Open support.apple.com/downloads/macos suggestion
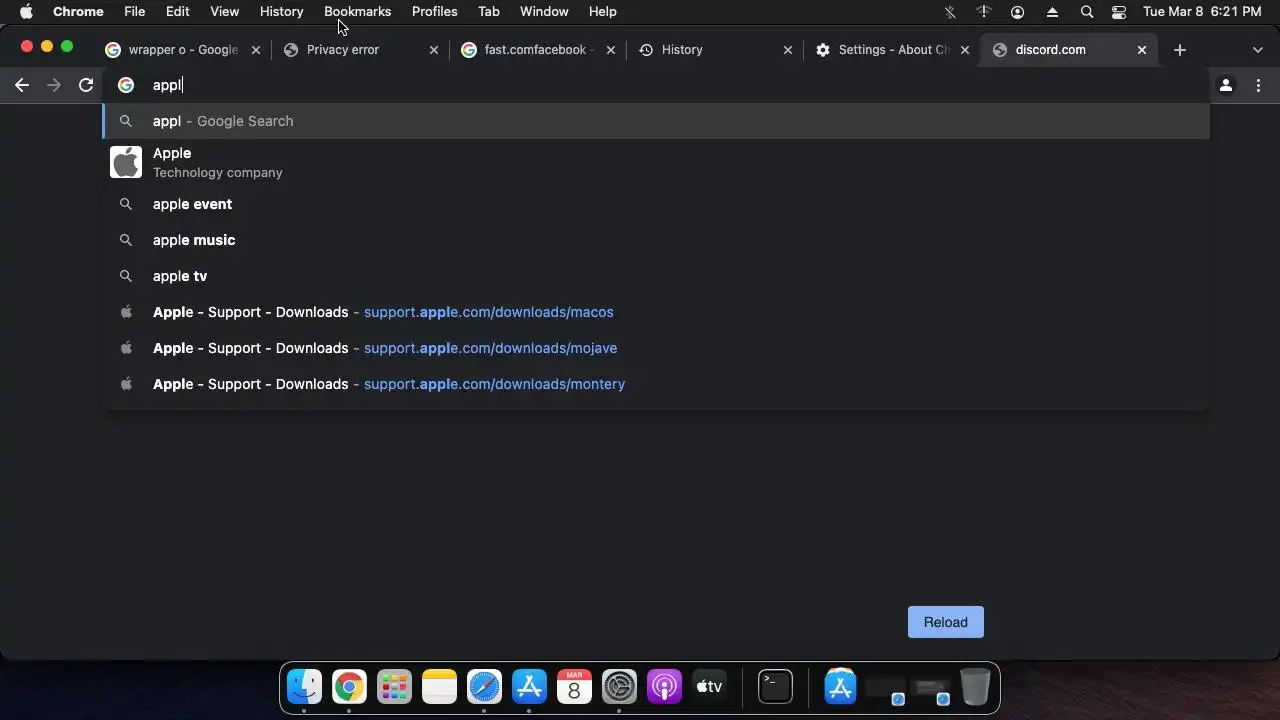The width and height of the screenshot is (1280, 720). [x=656, y=312]
